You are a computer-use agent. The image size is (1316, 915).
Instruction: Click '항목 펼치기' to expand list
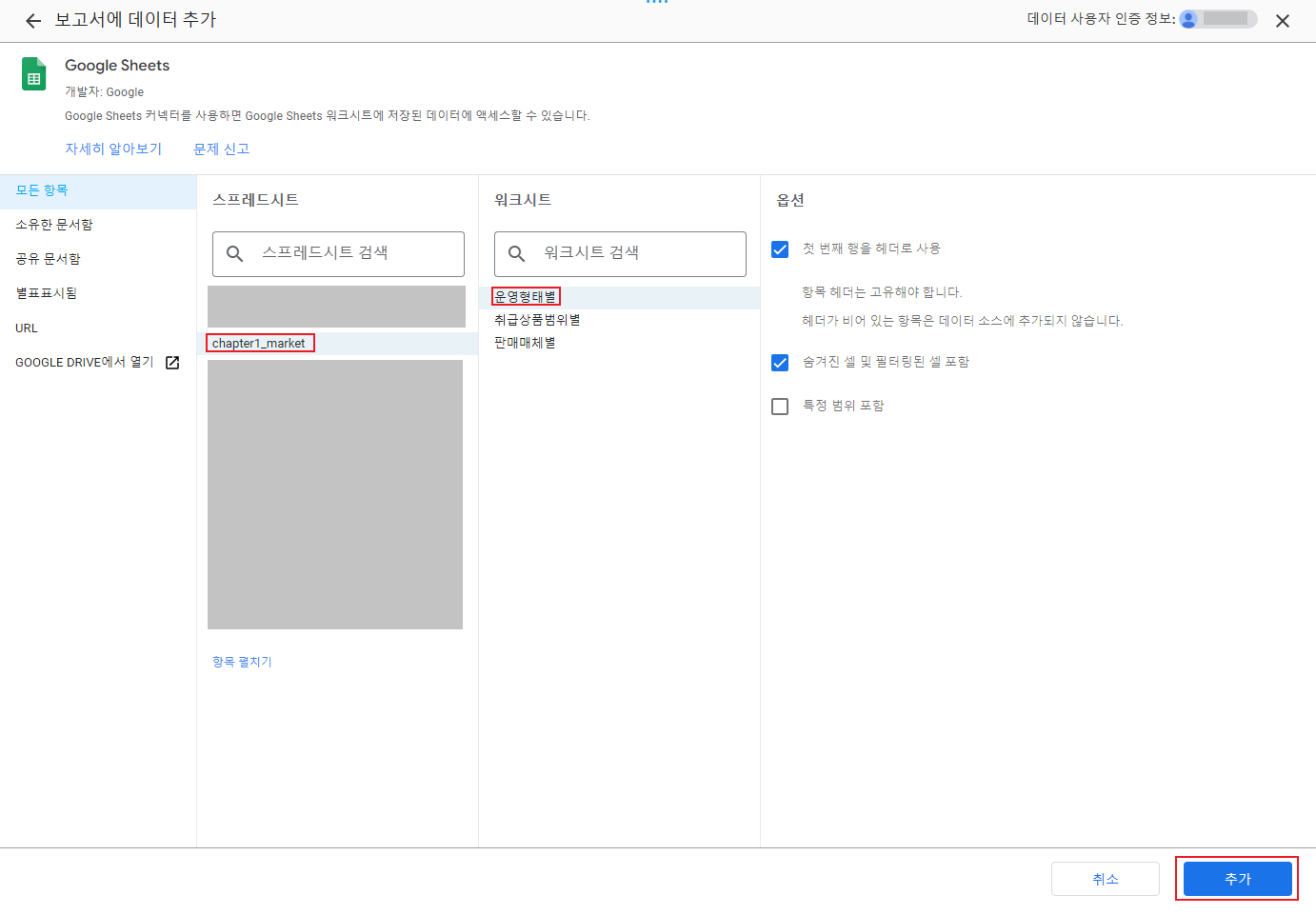(242, 662)
